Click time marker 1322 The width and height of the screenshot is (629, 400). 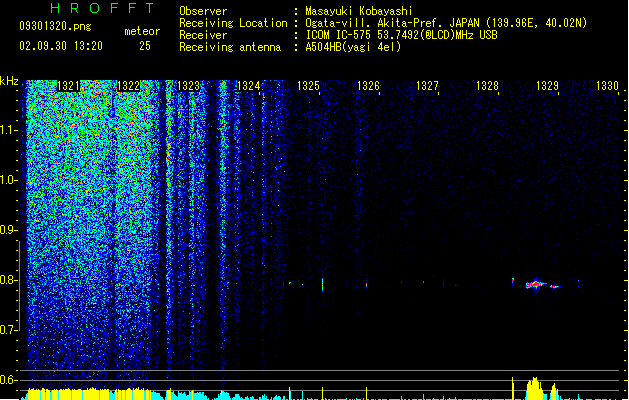[x=128, y=86]
